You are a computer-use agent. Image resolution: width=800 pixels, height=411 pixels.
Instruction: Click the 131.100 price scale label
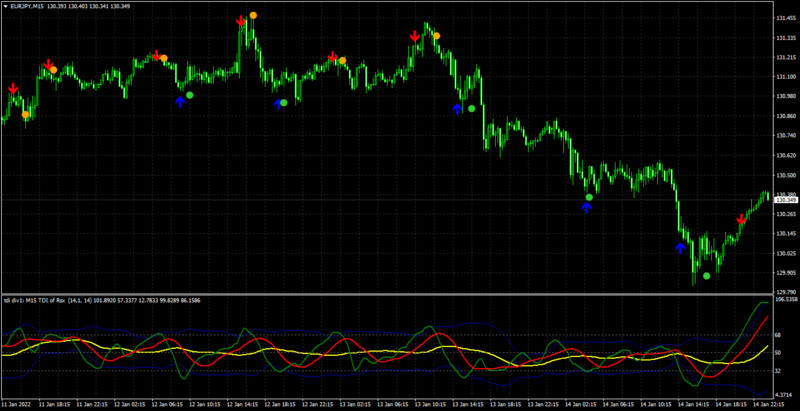click(786, 77)
